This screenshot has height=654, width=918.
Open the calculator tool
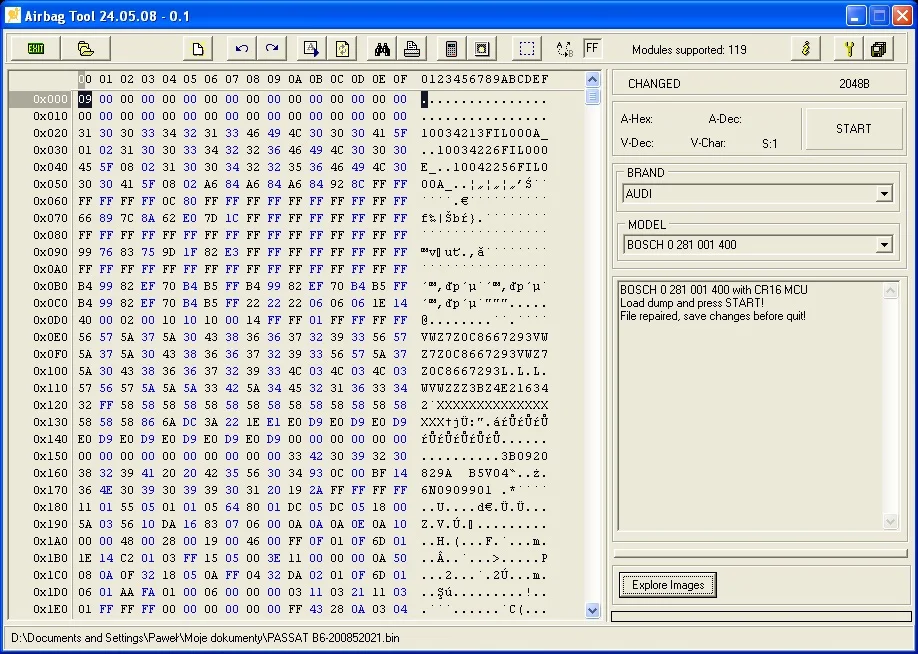point(452,48)
